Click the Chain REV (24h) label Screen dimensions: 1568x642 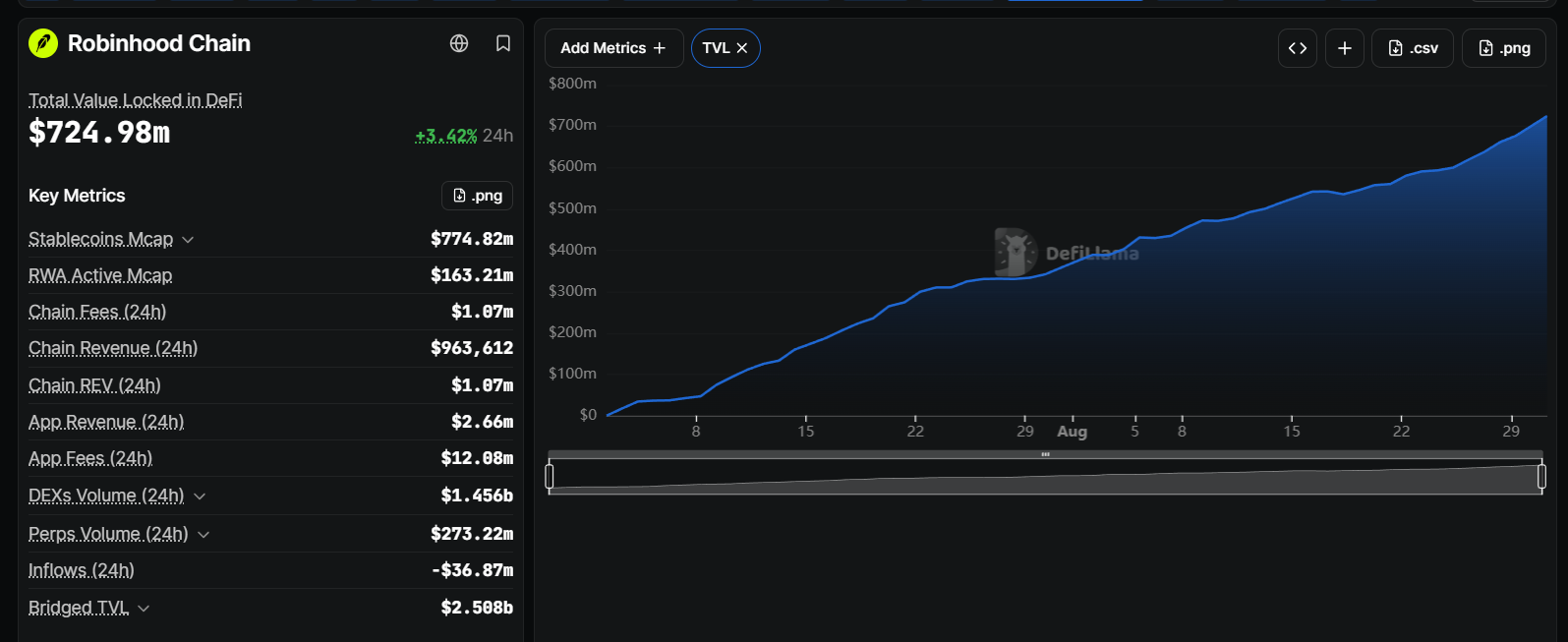(x=94, y=385)
